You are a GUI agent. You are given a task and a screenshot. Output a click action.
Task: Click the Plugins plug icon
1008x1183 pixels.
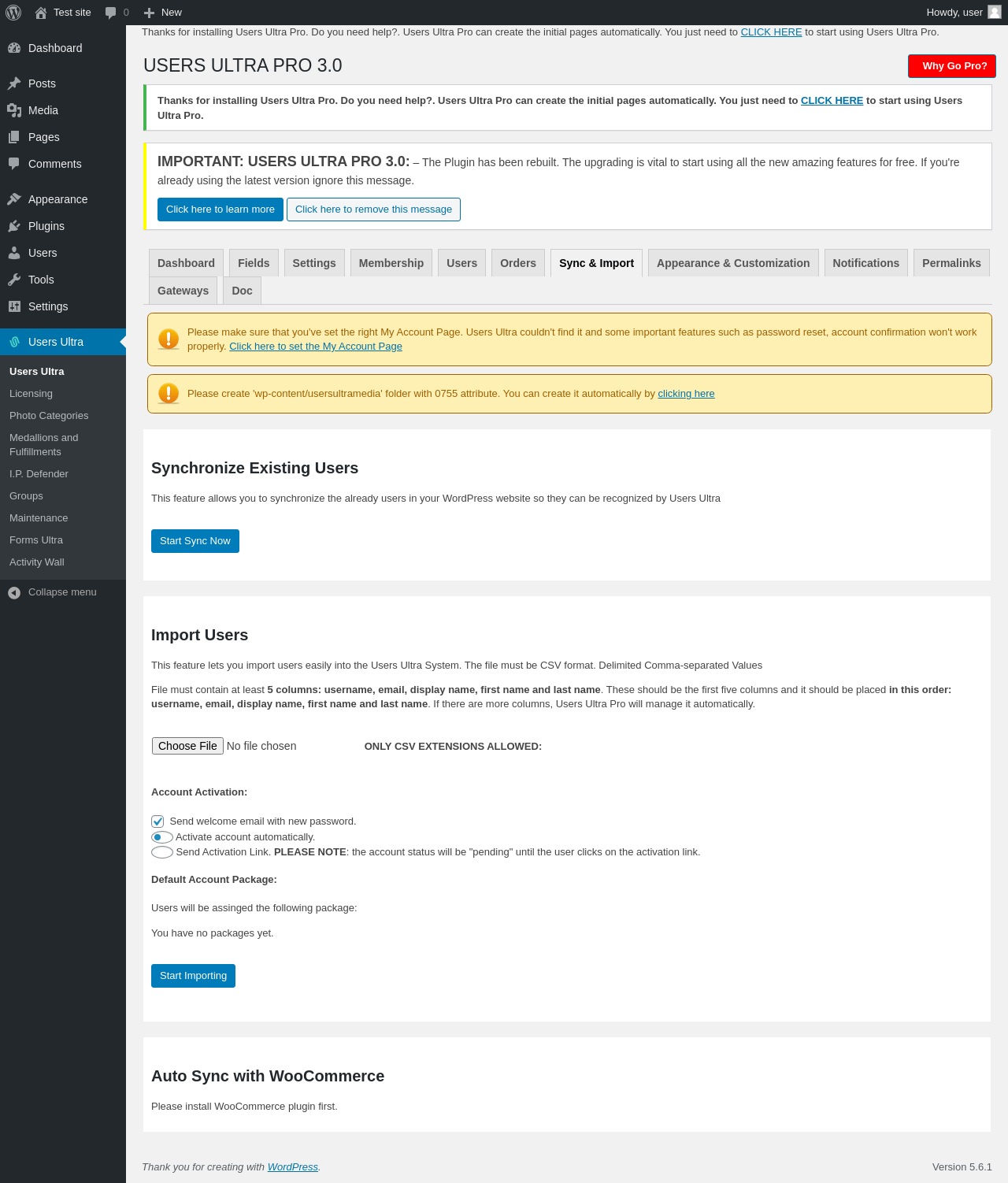(14, 226)
